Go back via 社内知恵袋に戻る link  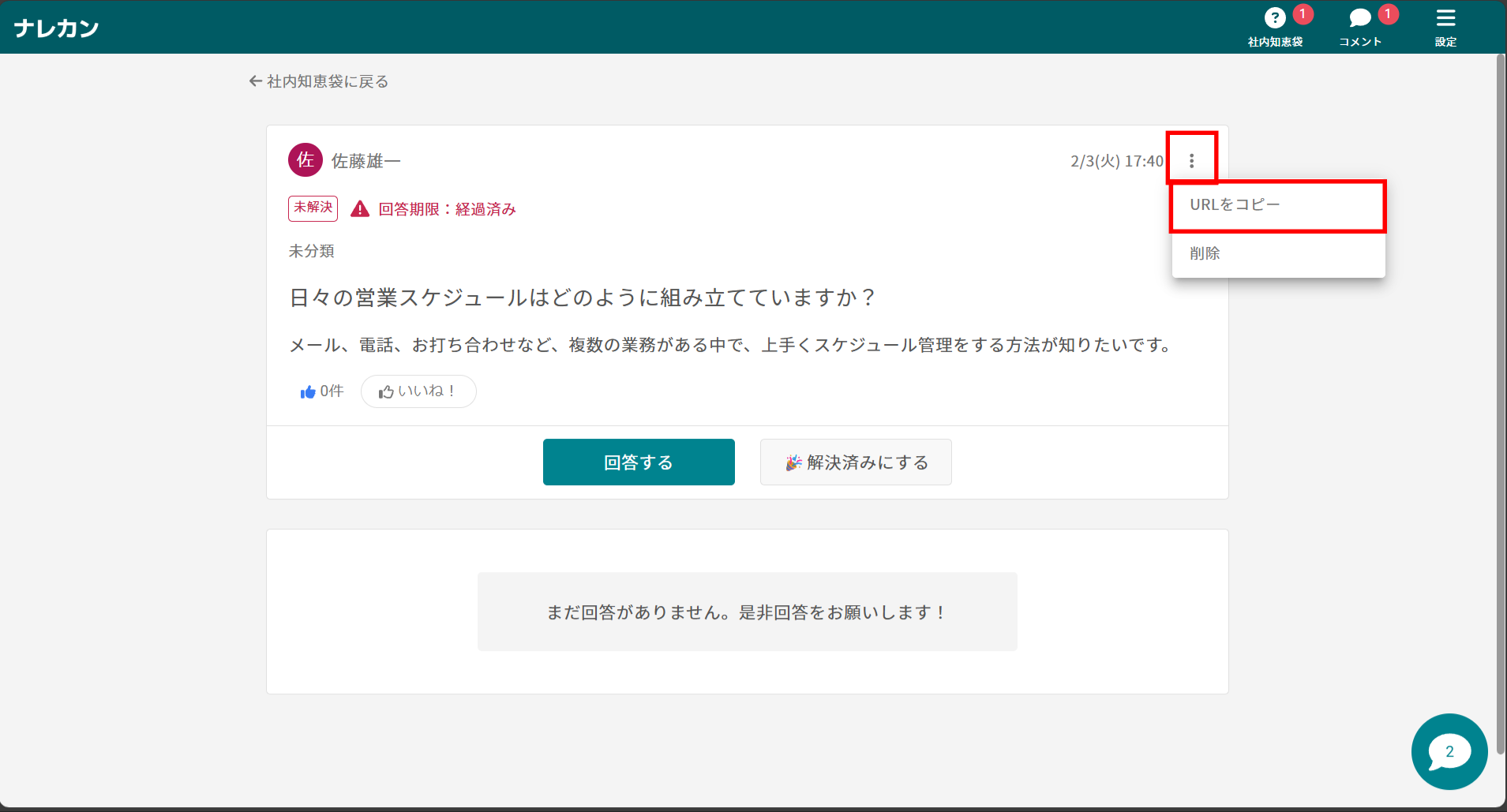pyautogui.click(x=317, y=81)
